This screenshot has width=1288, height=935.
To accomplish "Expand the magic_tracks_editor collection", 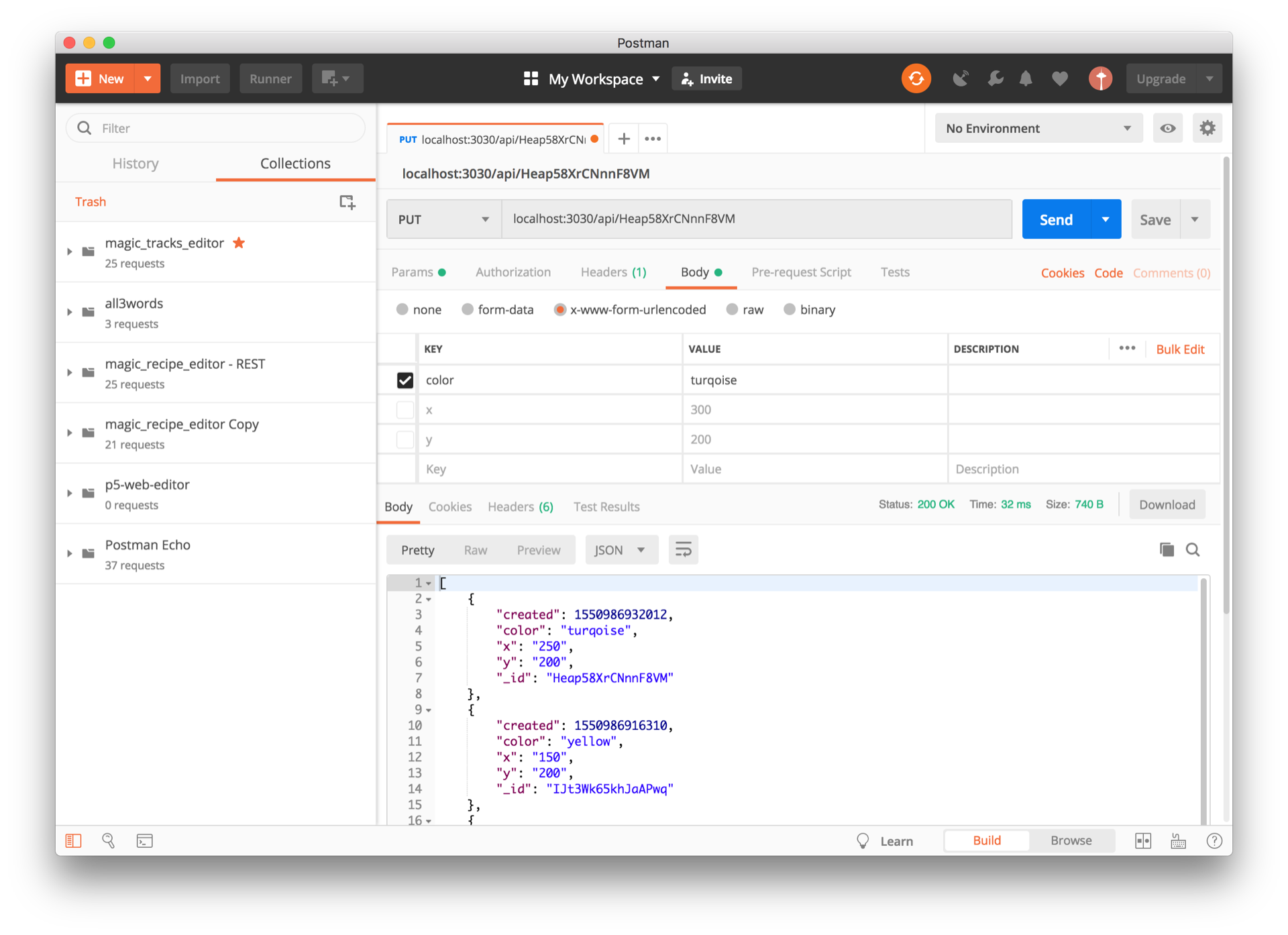I will coord(70,252).
